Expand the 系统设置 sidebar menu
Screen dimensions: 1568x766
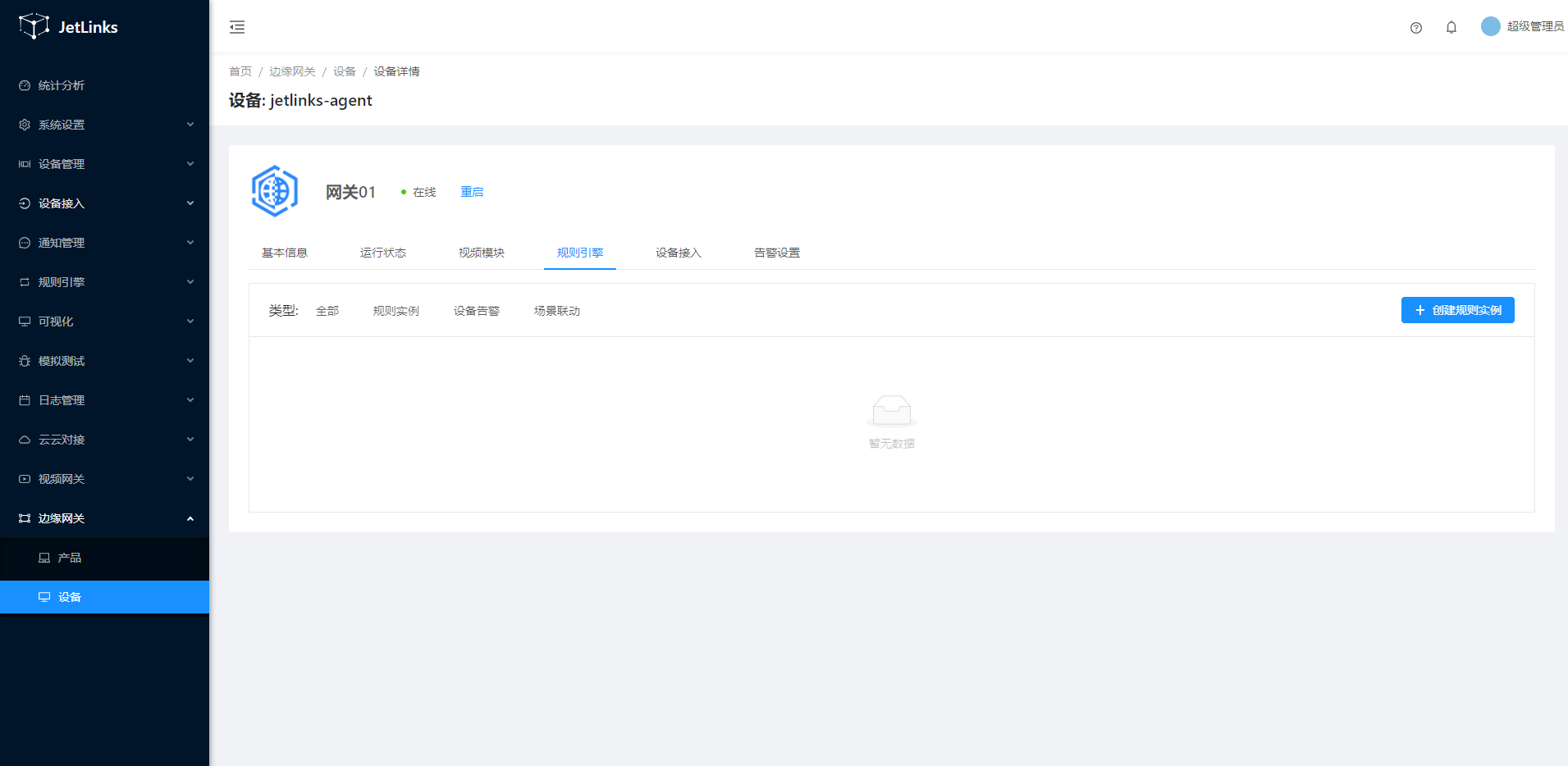click(104, 125)
